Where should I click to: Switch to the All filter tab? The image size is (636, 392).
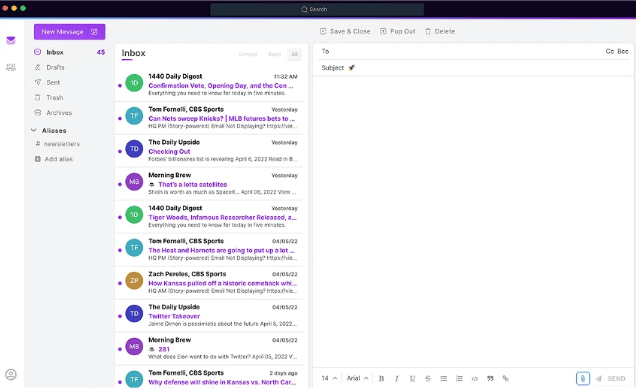(x=294, y=54)
